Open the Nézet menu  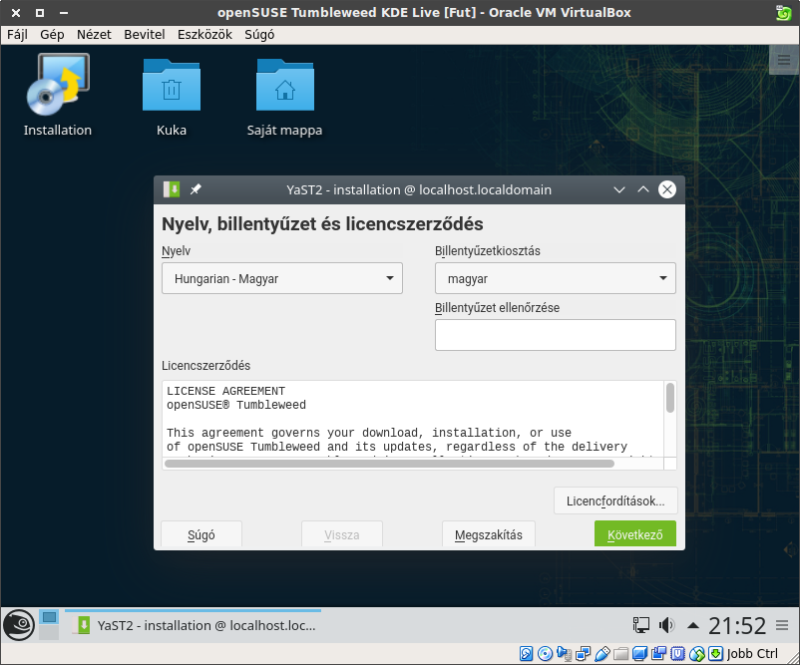[x=94, y=35]
